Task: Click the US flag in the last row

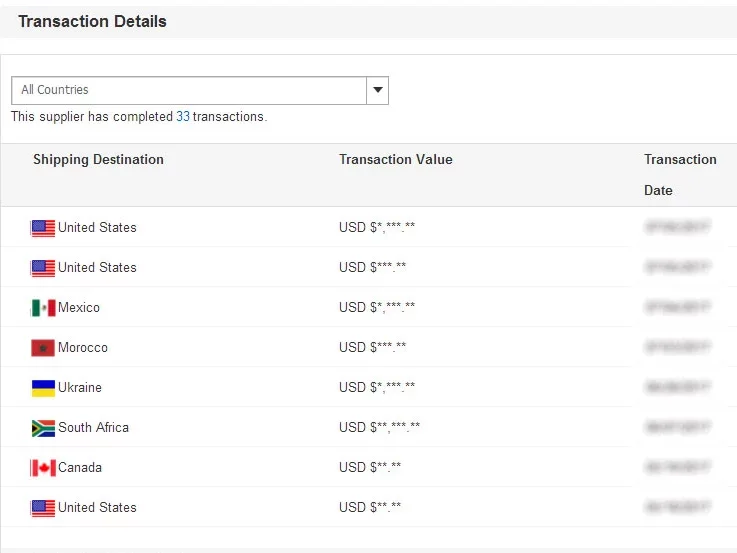Action: [x=43, y=508]
